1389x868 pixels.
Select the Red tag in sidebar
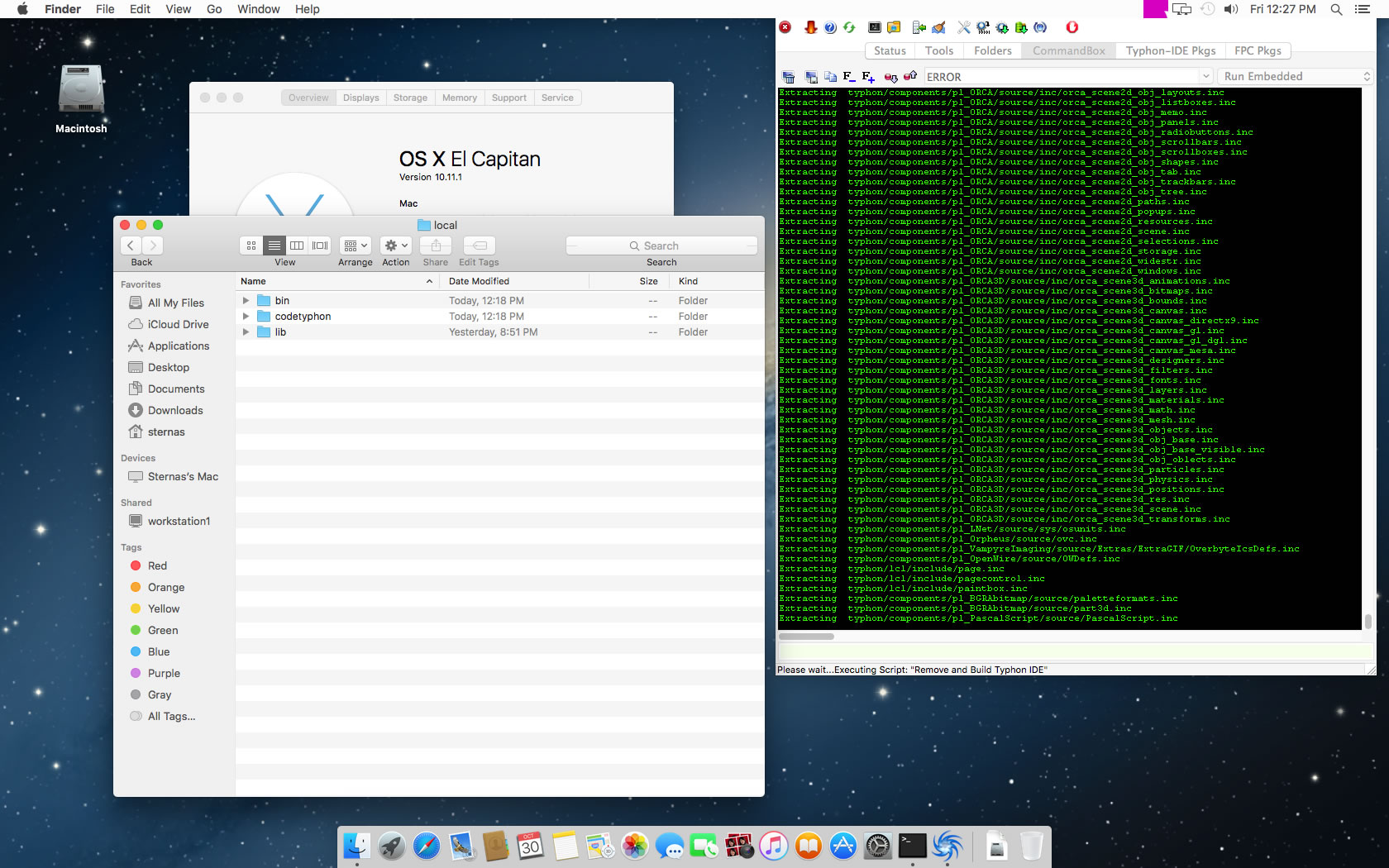[157, 565]
